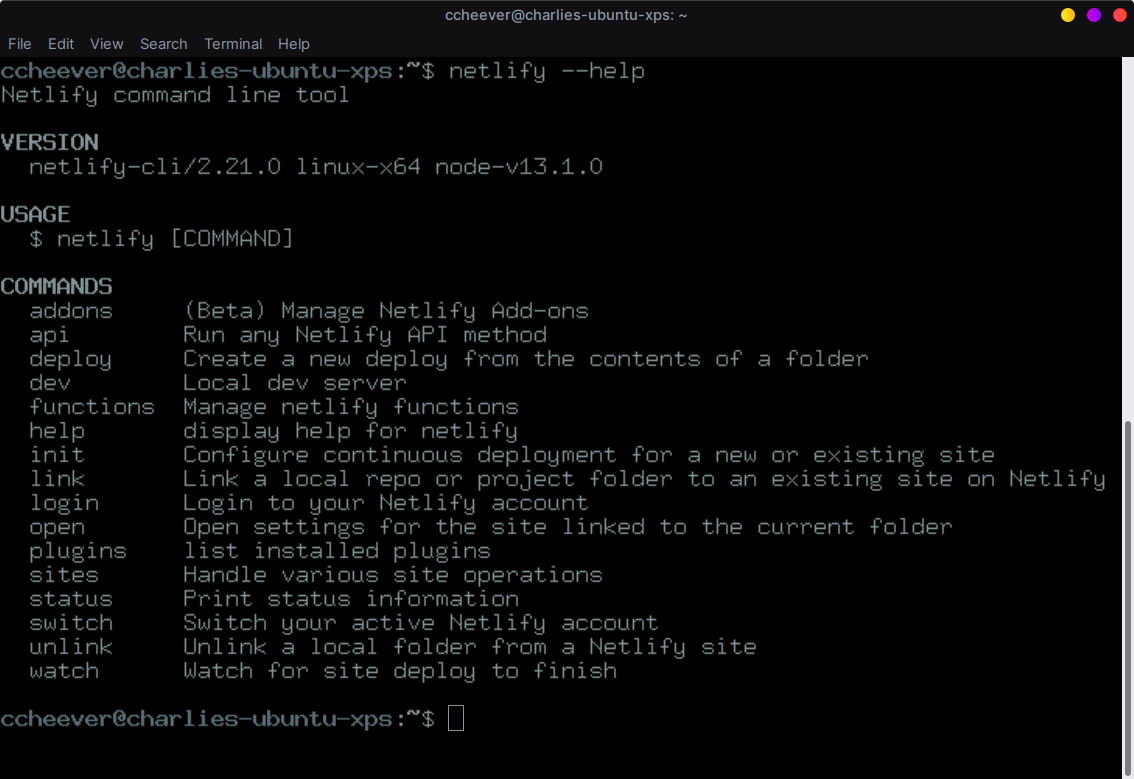
Task: Open the Search menu
Action: [163, 44]
